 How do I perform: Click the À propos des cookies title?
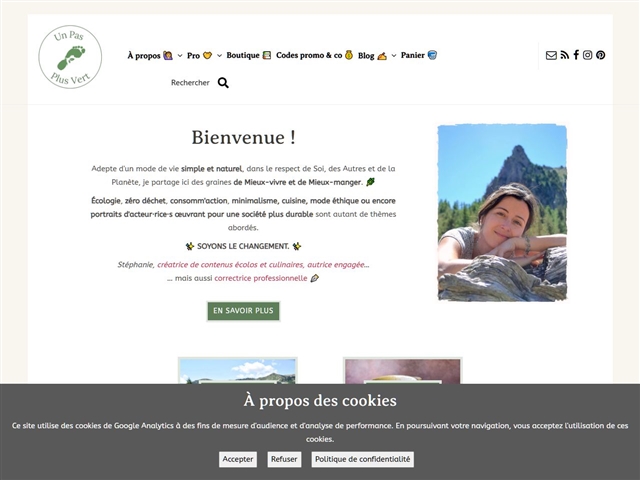(x=320, y=401)
